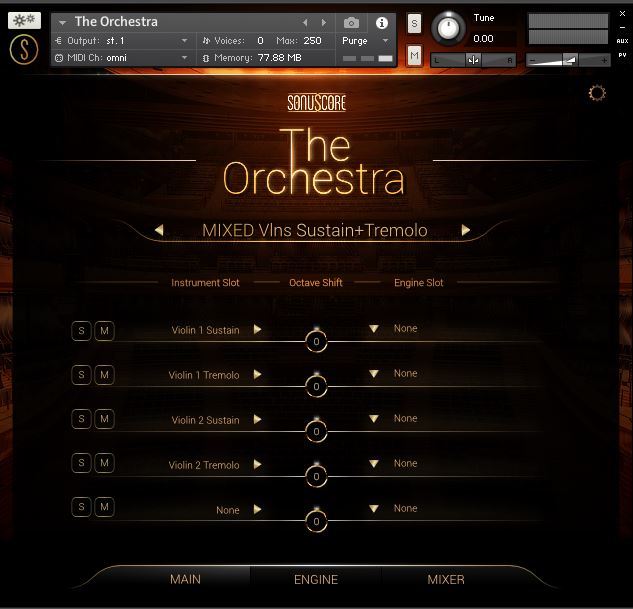Click The Orchestra instrument name field
Viewport: 633px width, 609px height.
pos(116,22)
